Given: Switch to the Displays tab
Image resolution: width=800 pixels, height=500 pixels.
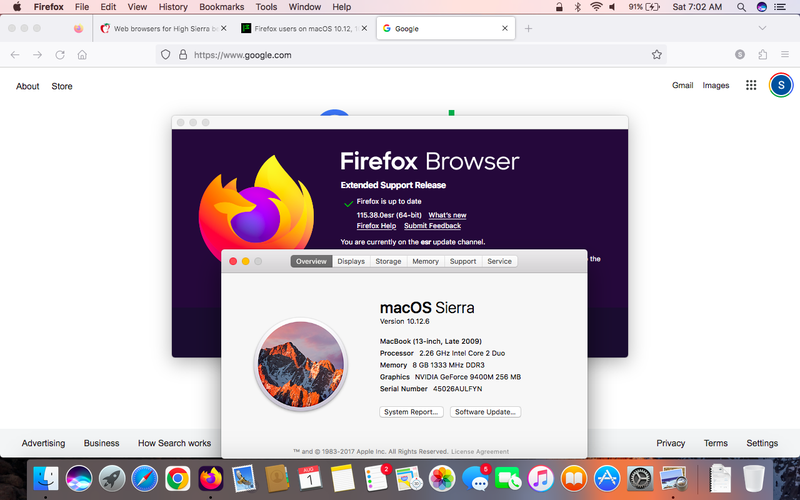Looking at the screenshot, I should click(x=351, y=261).
